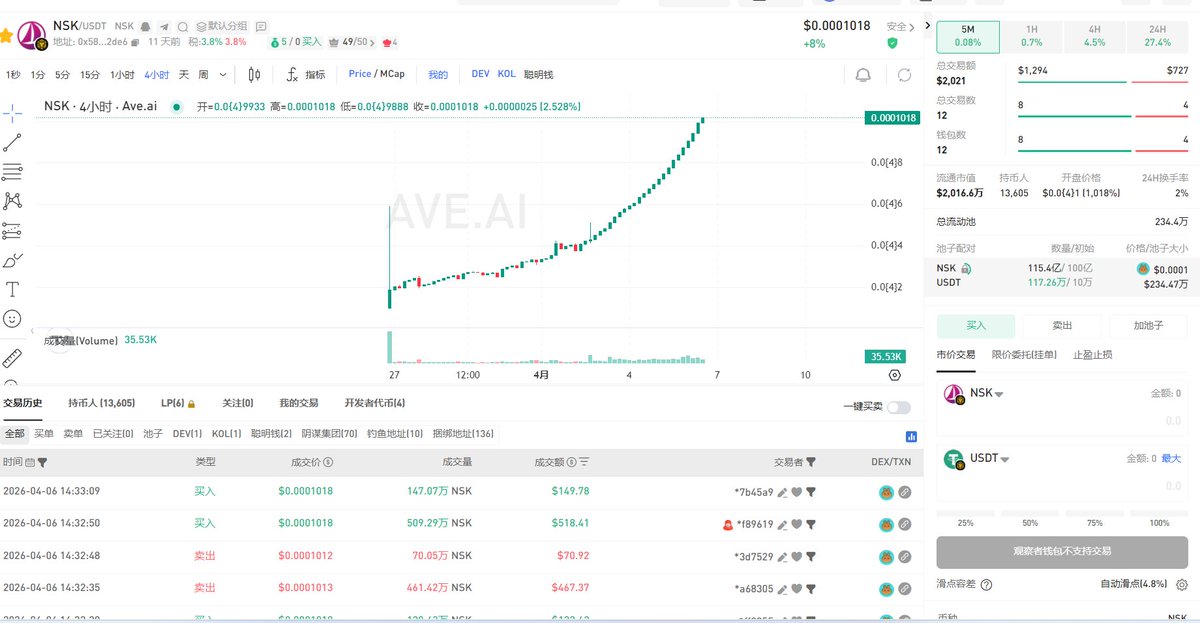Expand more timeframes chevron after 周
Screen dimensions: 1200x623
click(223, 74)
